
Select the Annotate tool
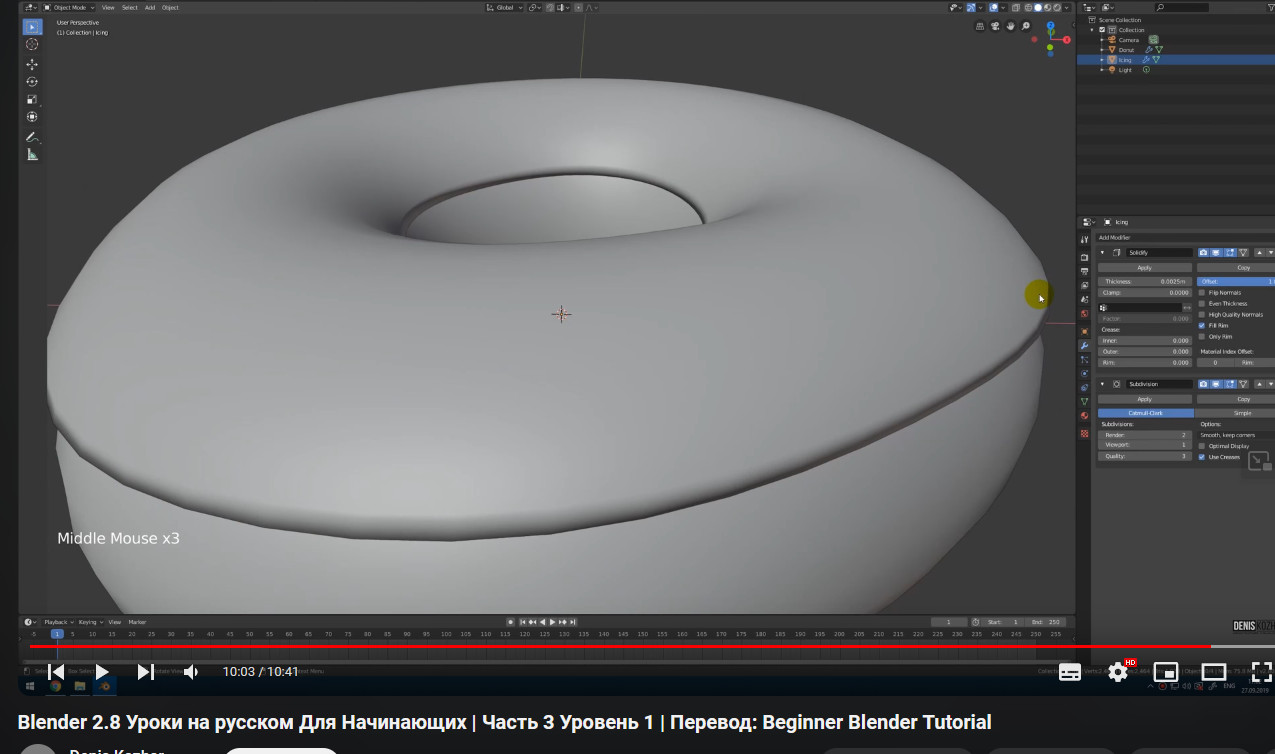click(32, 137)
